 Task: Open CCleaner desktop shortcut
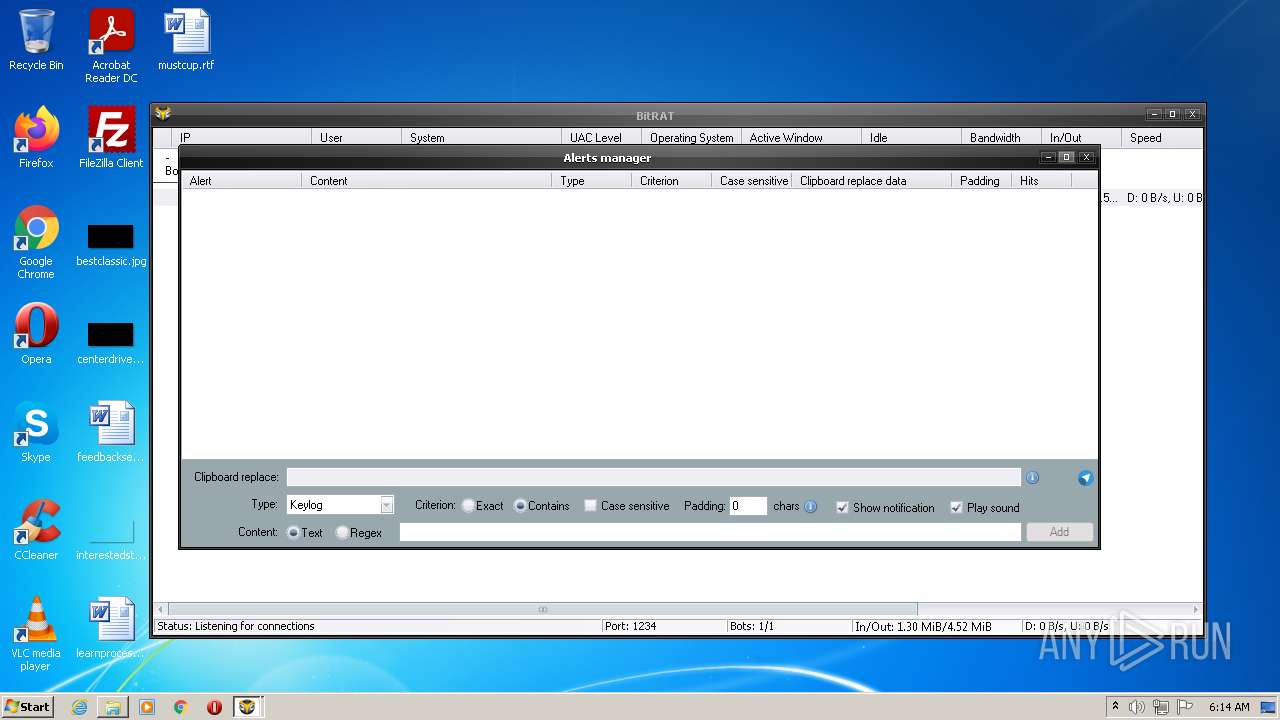tap(36, 529)
